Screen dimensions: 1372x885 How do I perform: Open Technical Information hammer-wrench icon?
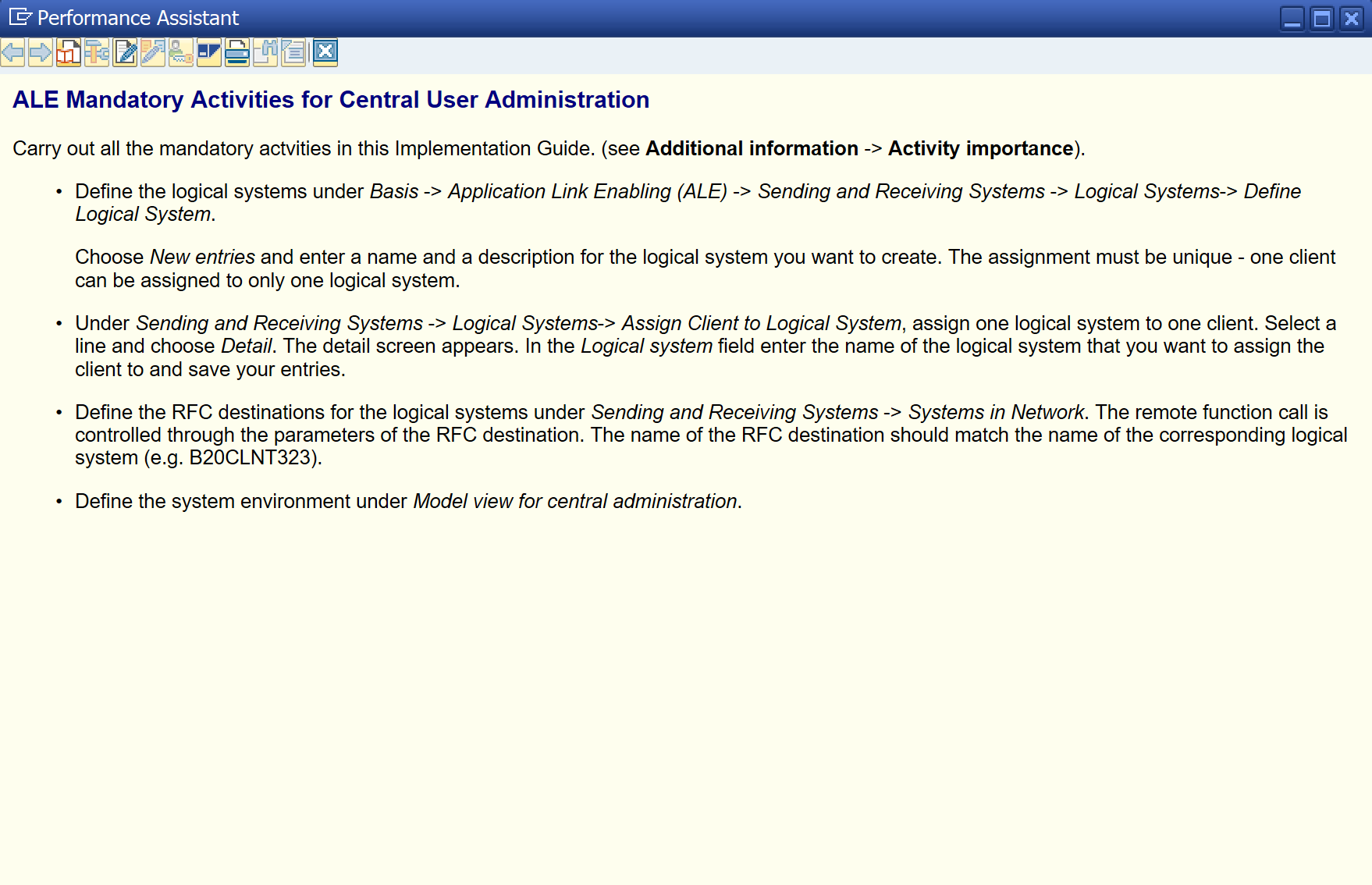tap(97, 52)
